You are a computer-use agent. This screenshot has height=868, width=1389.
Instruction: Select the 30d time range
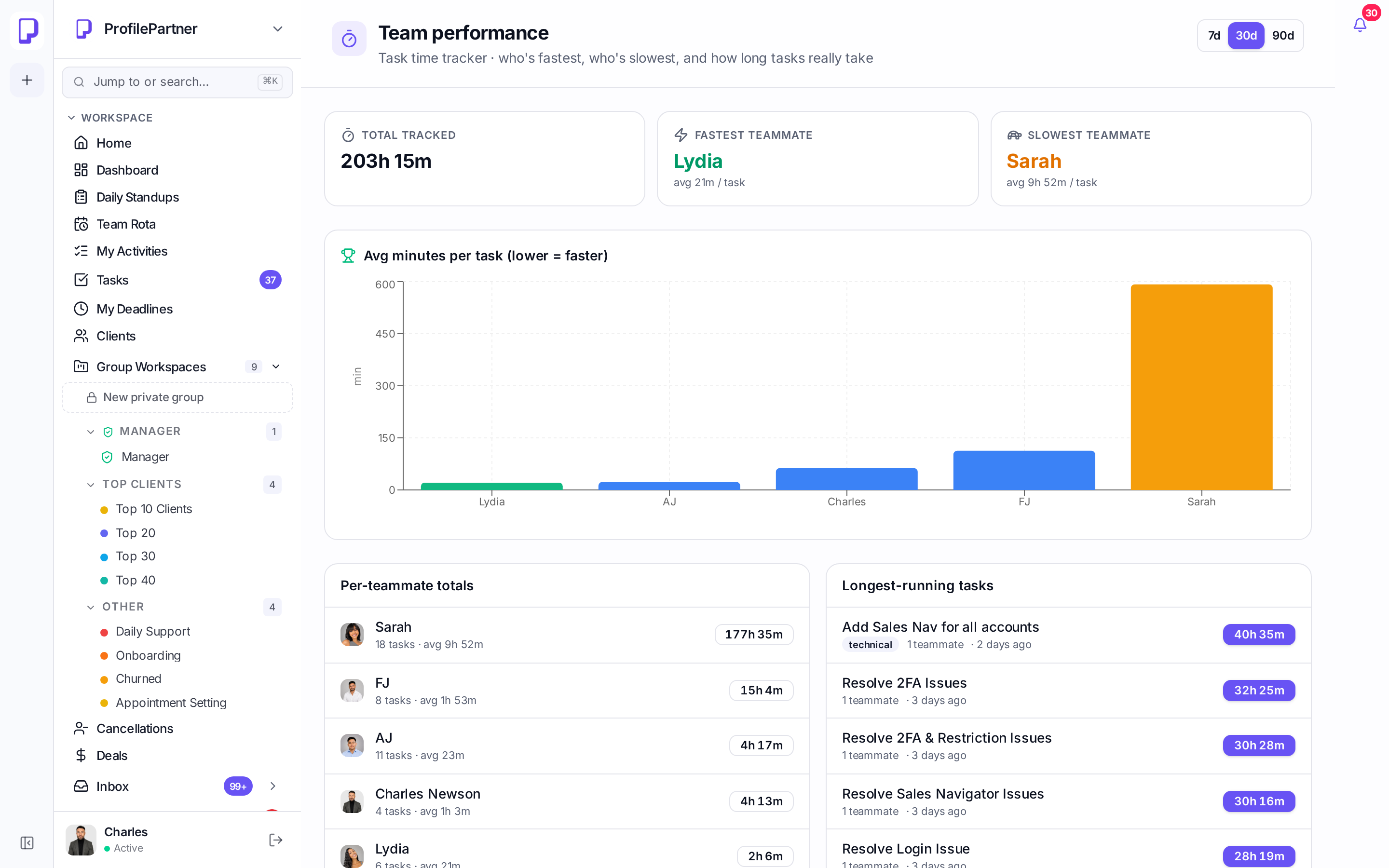1245,36
